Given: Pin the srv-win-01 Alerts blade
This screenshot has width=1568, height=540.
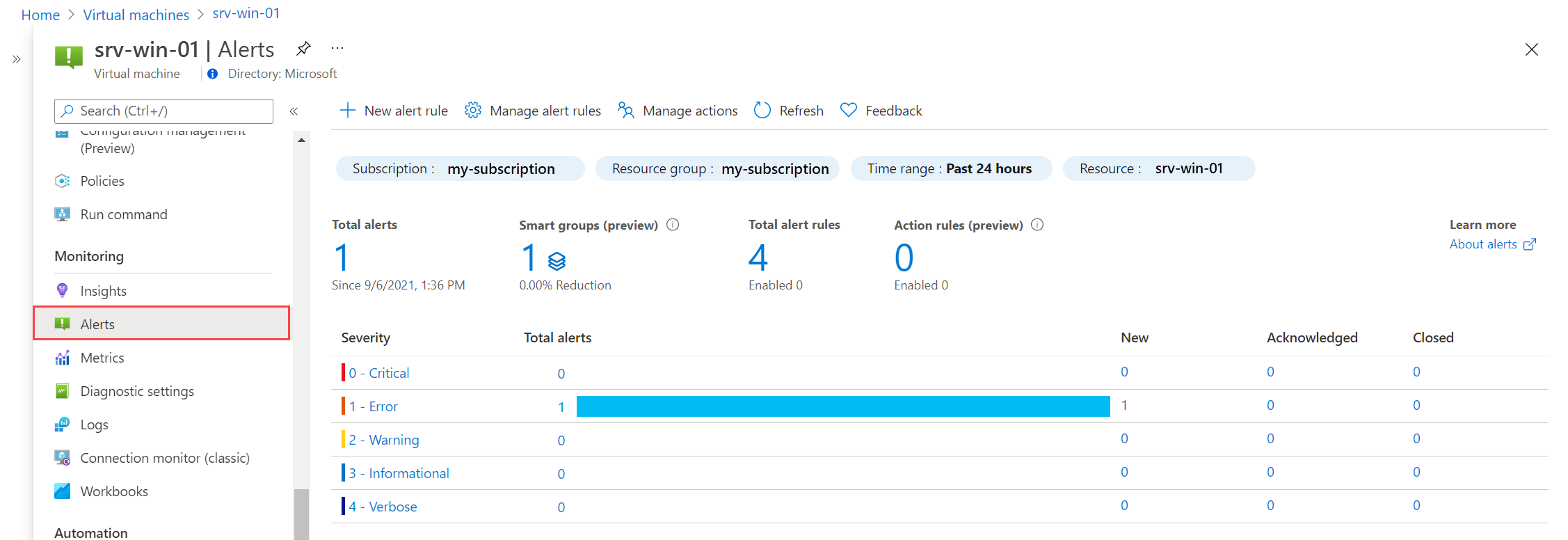Looking at the screenshot, I should click(x=303, y=49).
